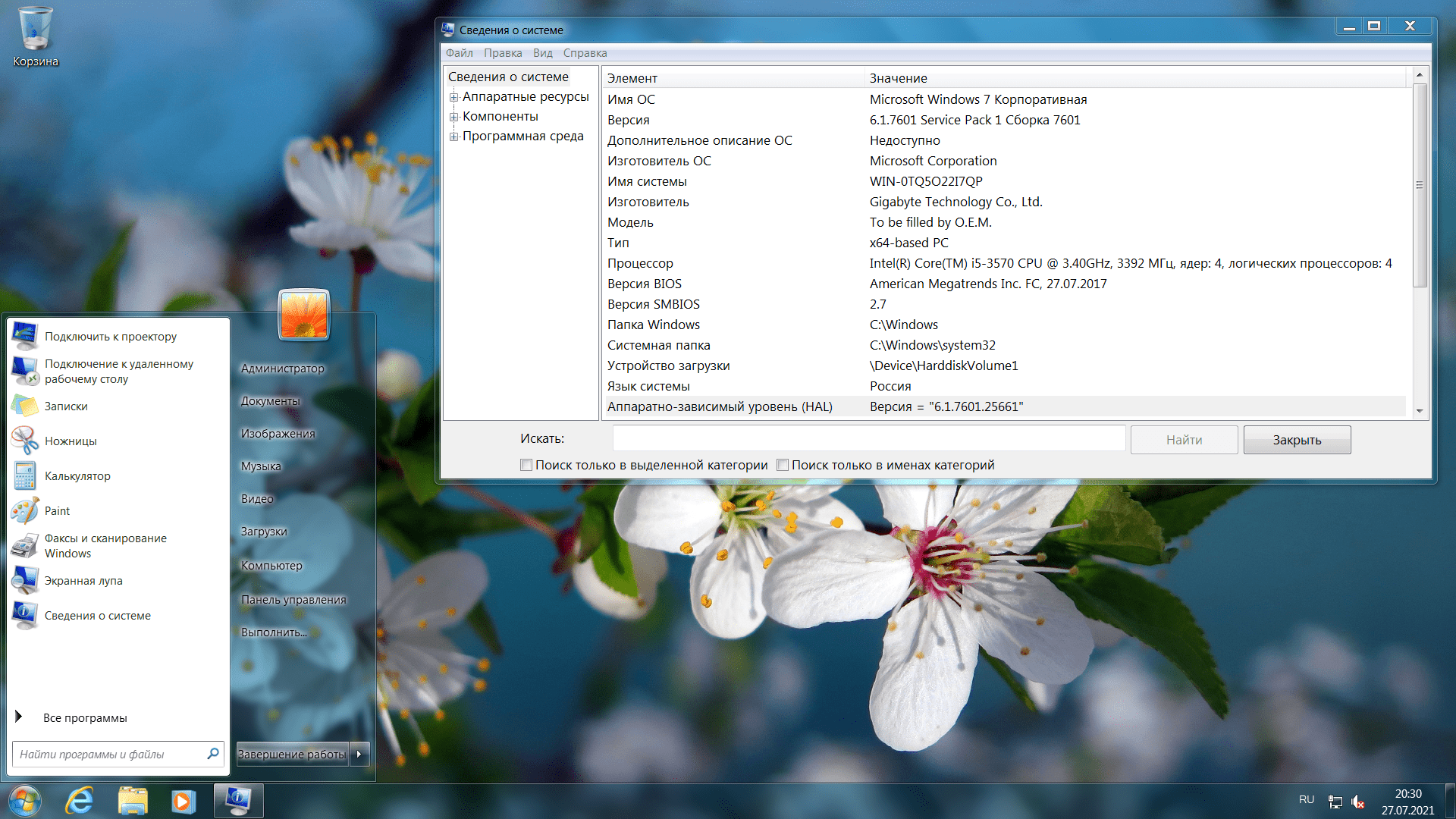
Task: Open the Snipping Tool (Ножницы)
Action: point(70,441)
